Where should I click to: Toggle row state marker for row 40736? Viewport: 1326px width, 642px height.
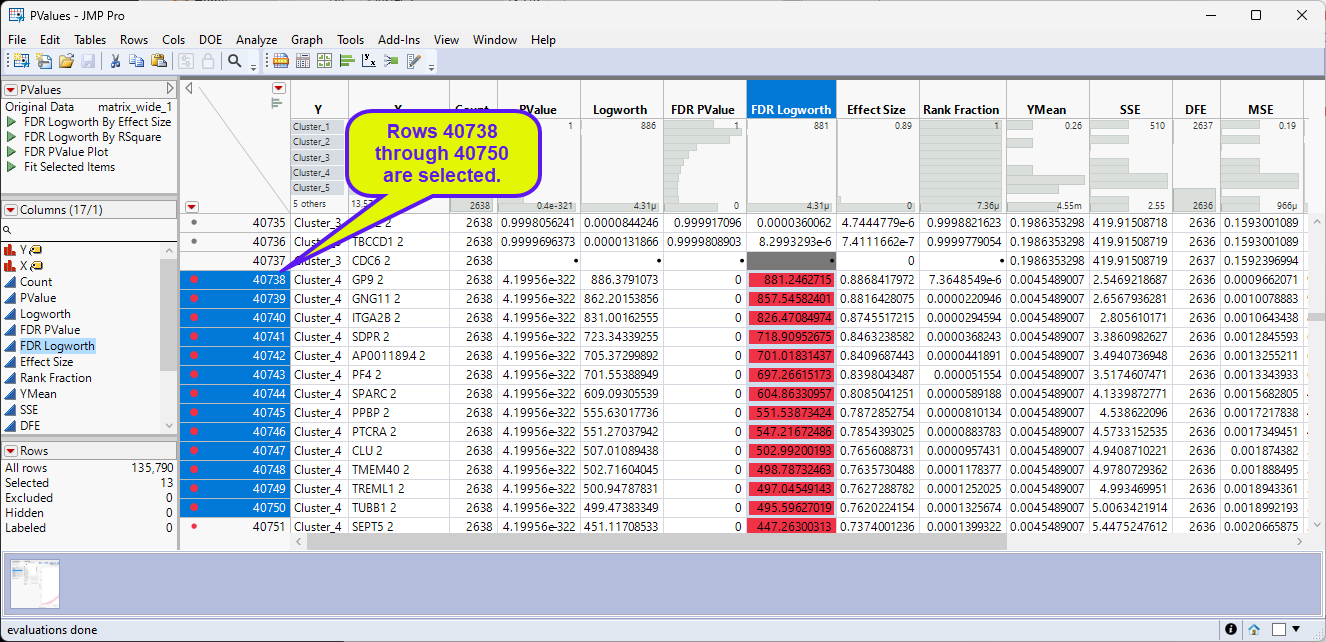tap(194, 241)
